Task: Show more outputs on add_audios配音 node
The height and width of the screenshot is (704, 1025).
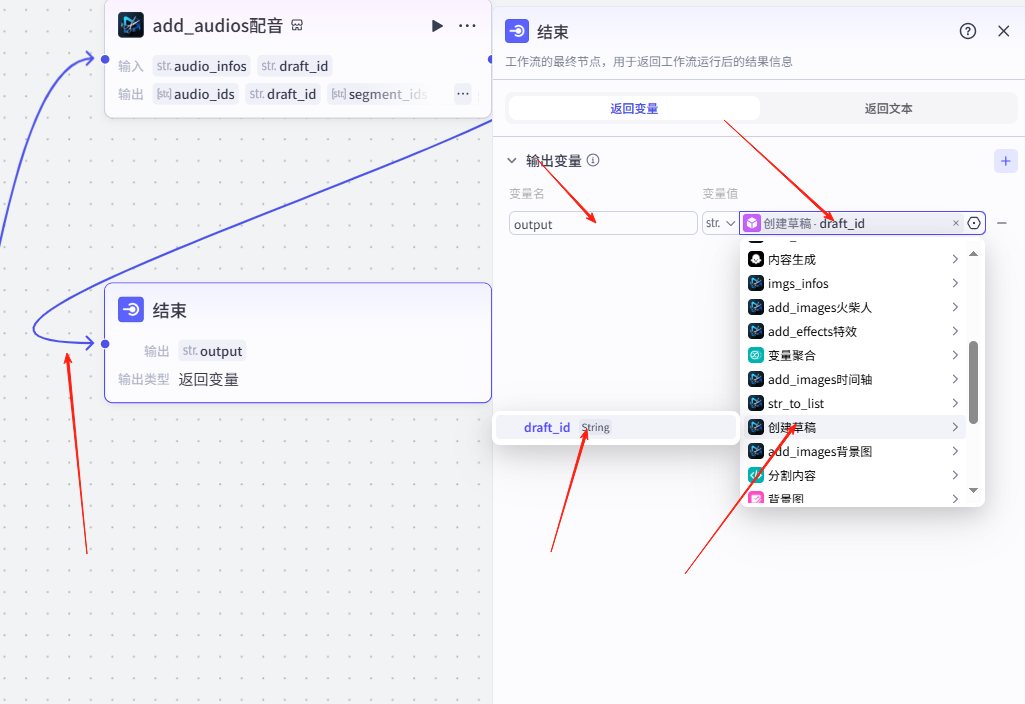Action: (462, 94)
